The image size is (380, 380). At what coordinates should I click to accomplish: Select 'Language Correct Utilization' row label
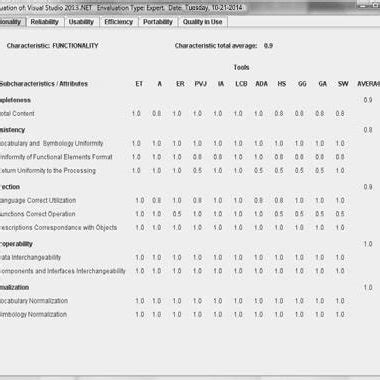click(38, 200)
